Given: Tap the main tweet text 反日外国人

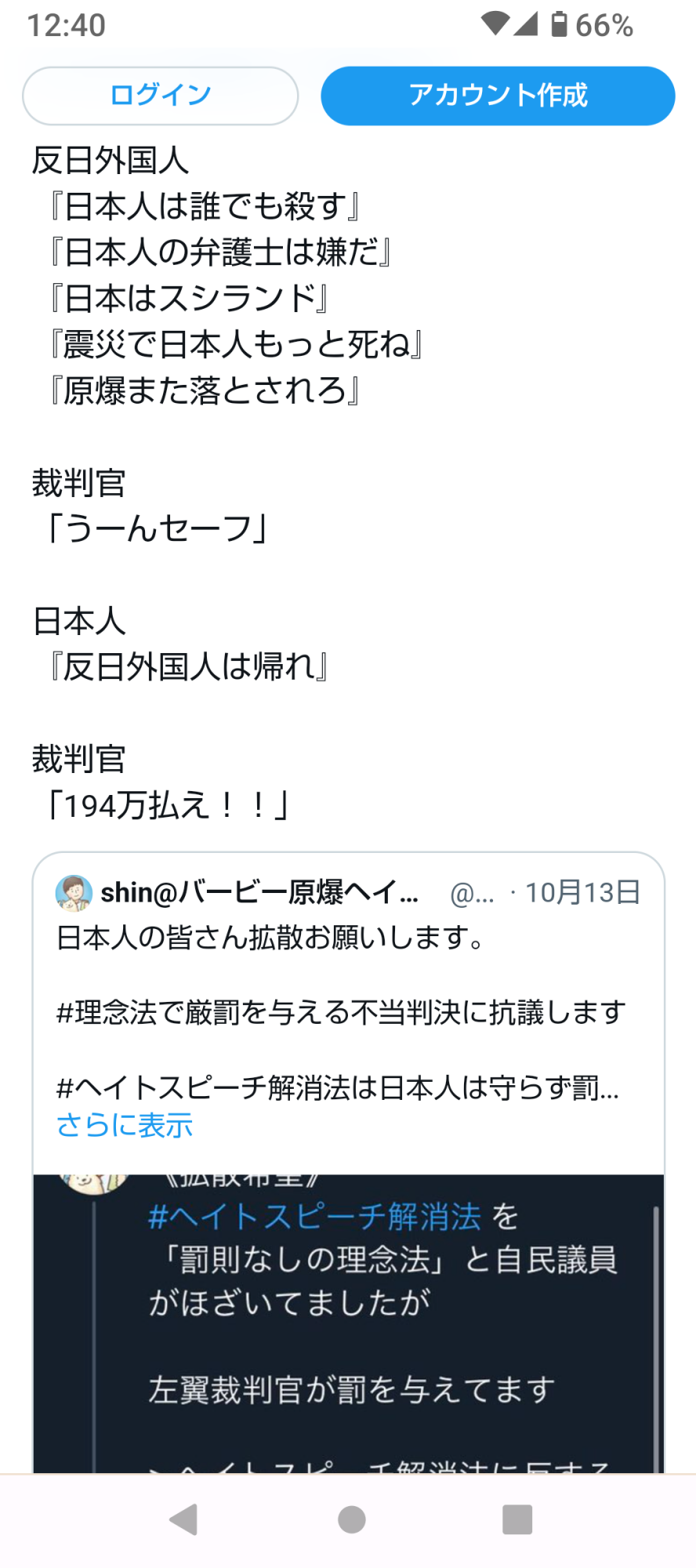Looking at the screenshot, I should 110,161.
